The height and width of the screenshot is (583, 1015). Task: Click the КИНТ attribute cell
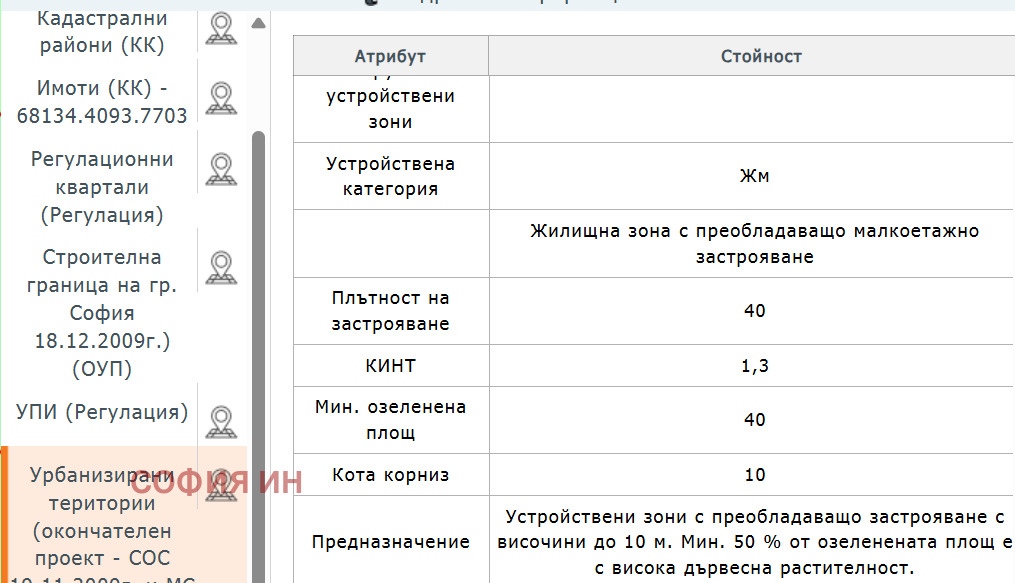(x=390, y=366)
